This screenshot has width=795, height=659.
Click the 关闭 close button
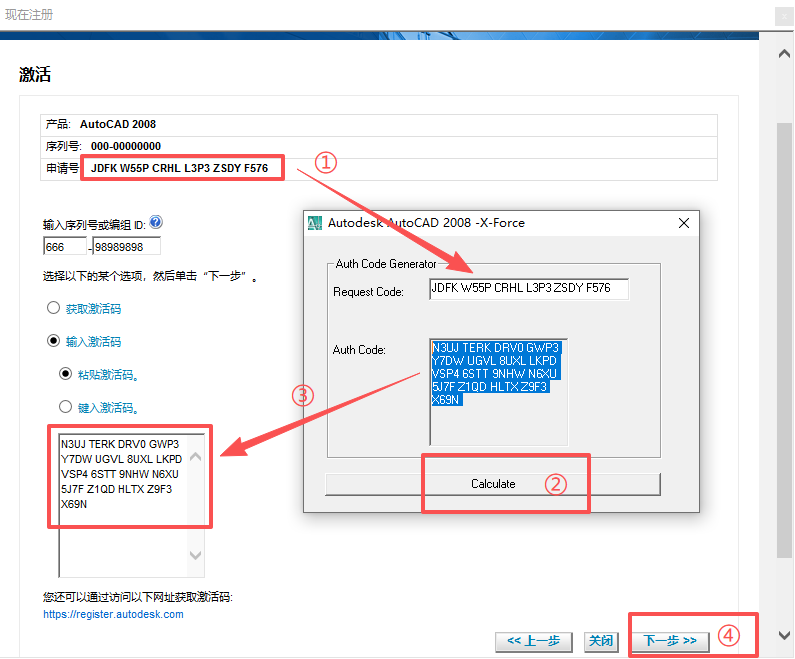pyautogui.click(x=601, y=642)
